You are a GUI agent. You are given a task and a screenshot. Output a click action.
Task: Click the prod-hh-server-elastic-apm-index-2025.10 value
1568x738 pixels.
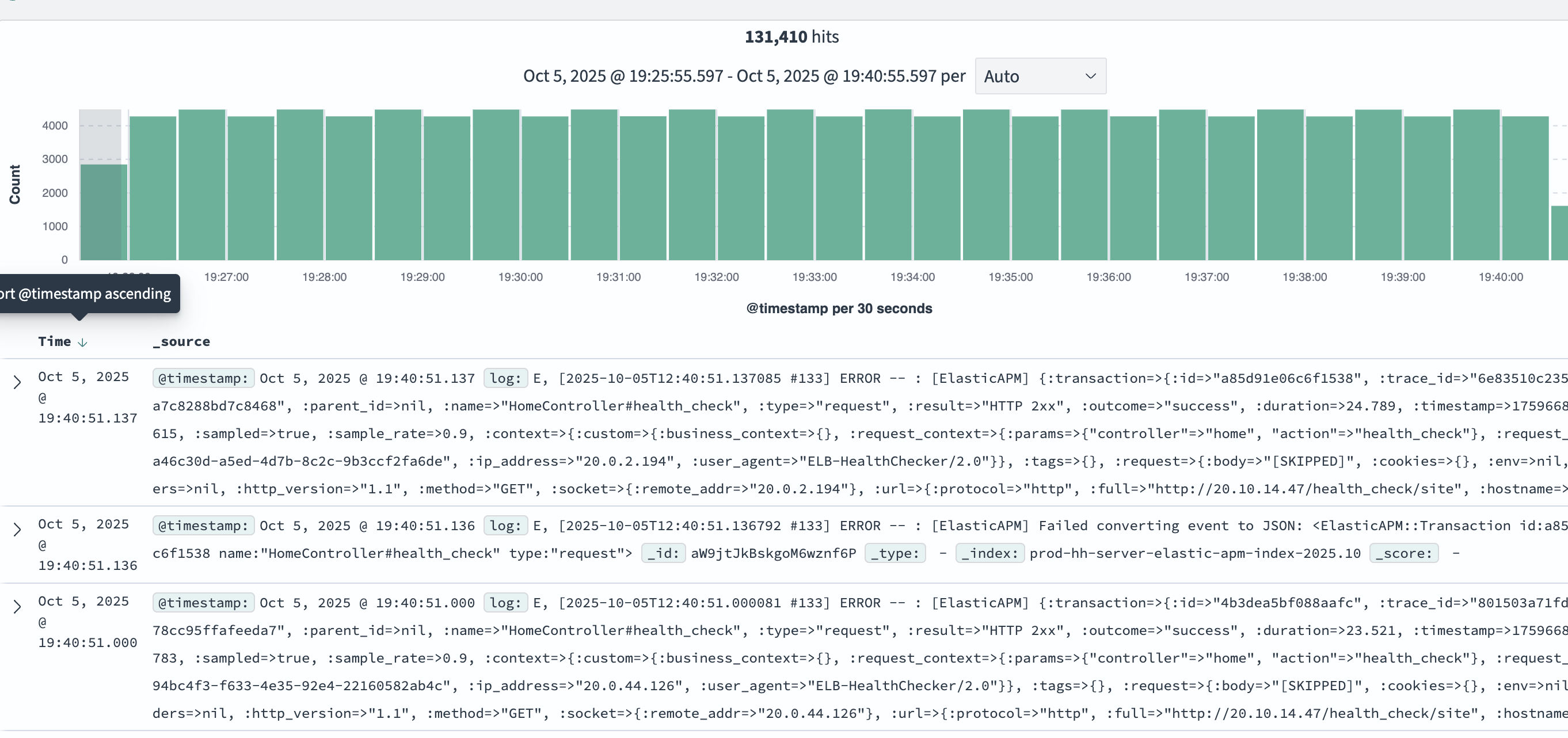(x=1194, y=553)
